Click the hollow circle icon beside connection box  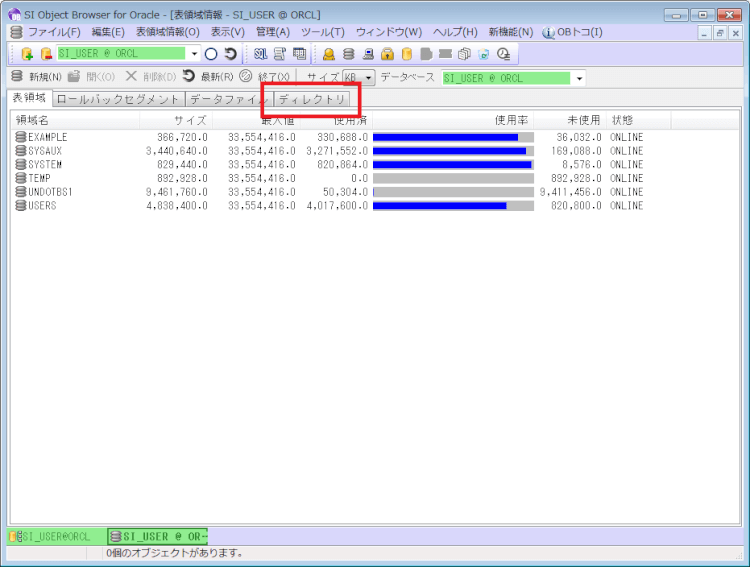[211, 54]
